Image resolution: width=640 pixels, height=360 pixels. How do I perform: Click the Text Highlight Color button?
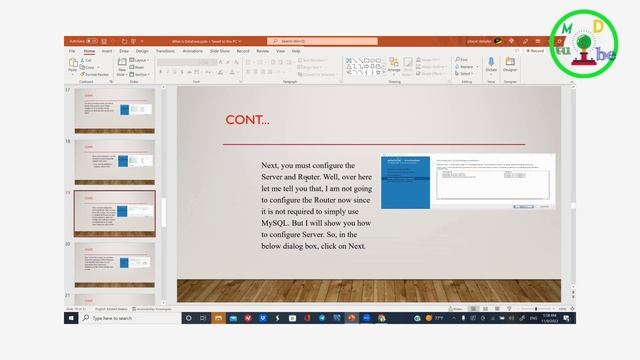[220, 72]
